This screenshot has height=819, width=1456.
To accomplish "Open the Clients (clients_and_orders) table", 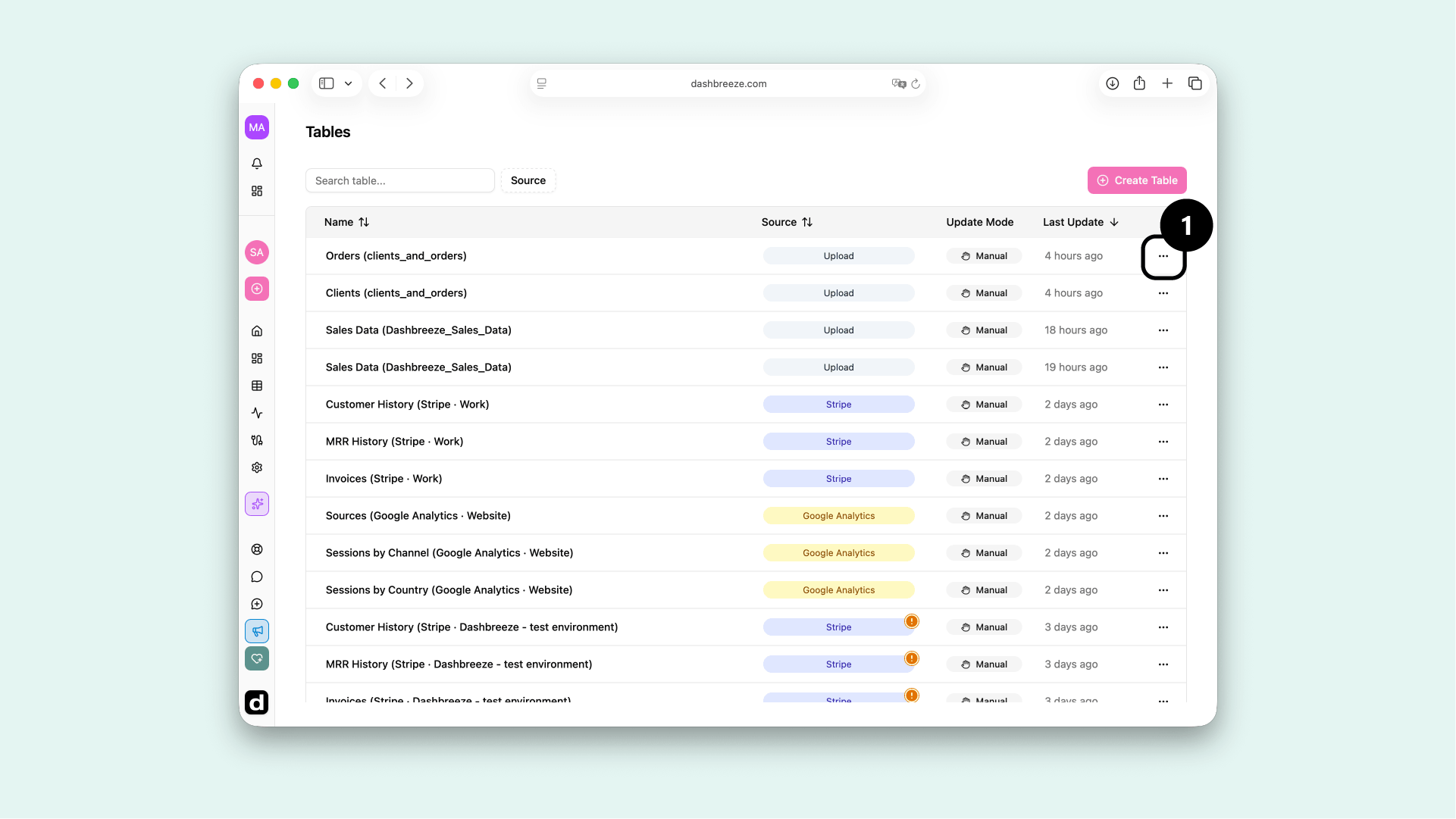I will [396, 293].
